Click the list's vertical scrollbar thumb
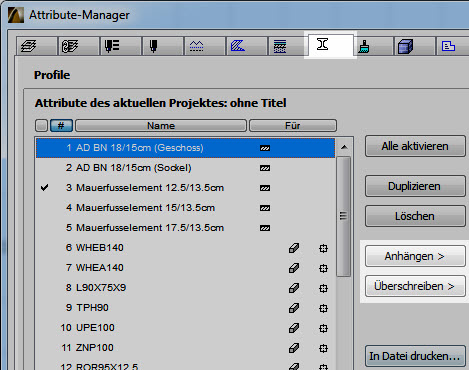Image resolution: width=469 pixels, height=370 pixels. tap(344, 216)
